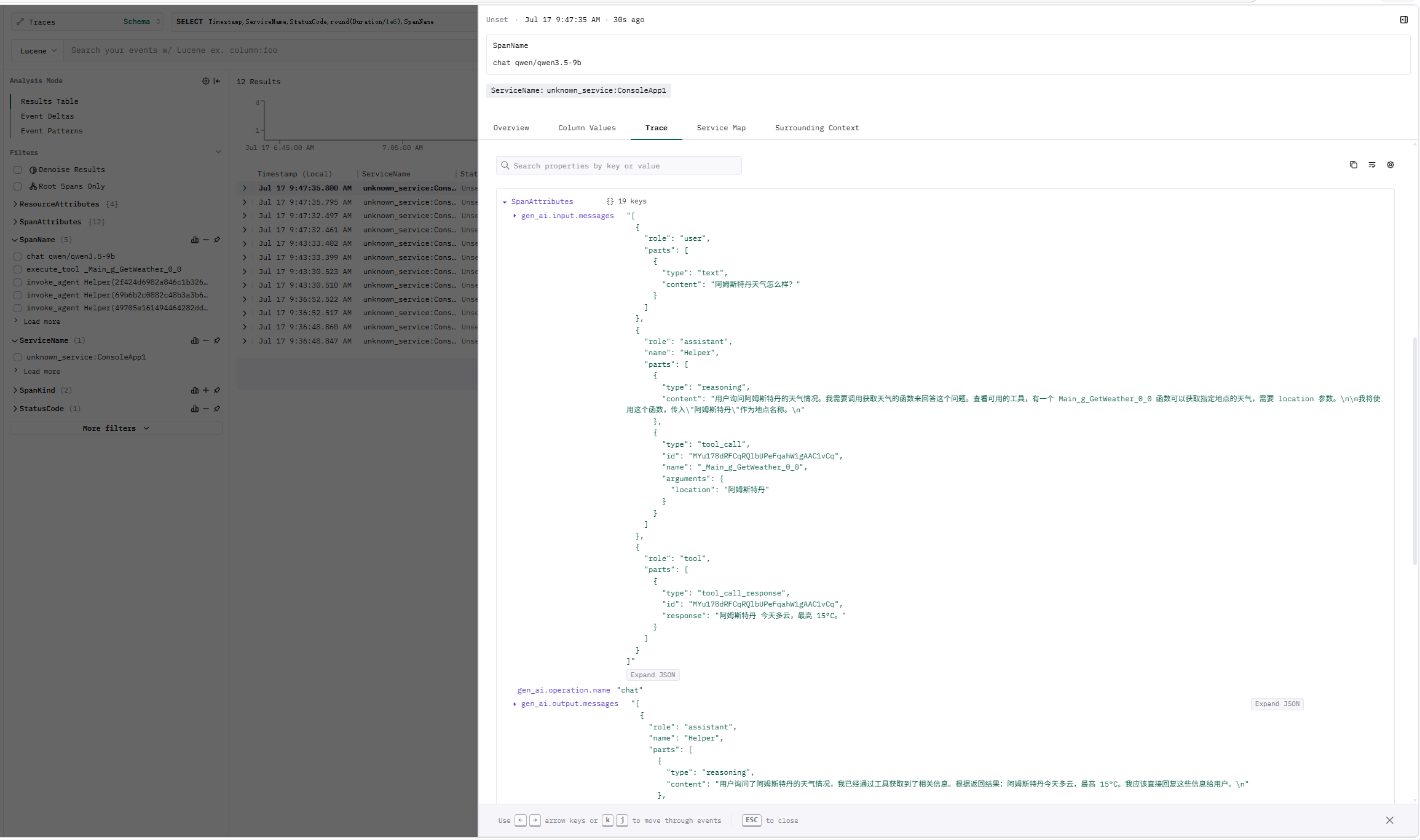Pin the StatusCode filter
The width and height of the screenshot is (1420, 840).
point(217,409)
